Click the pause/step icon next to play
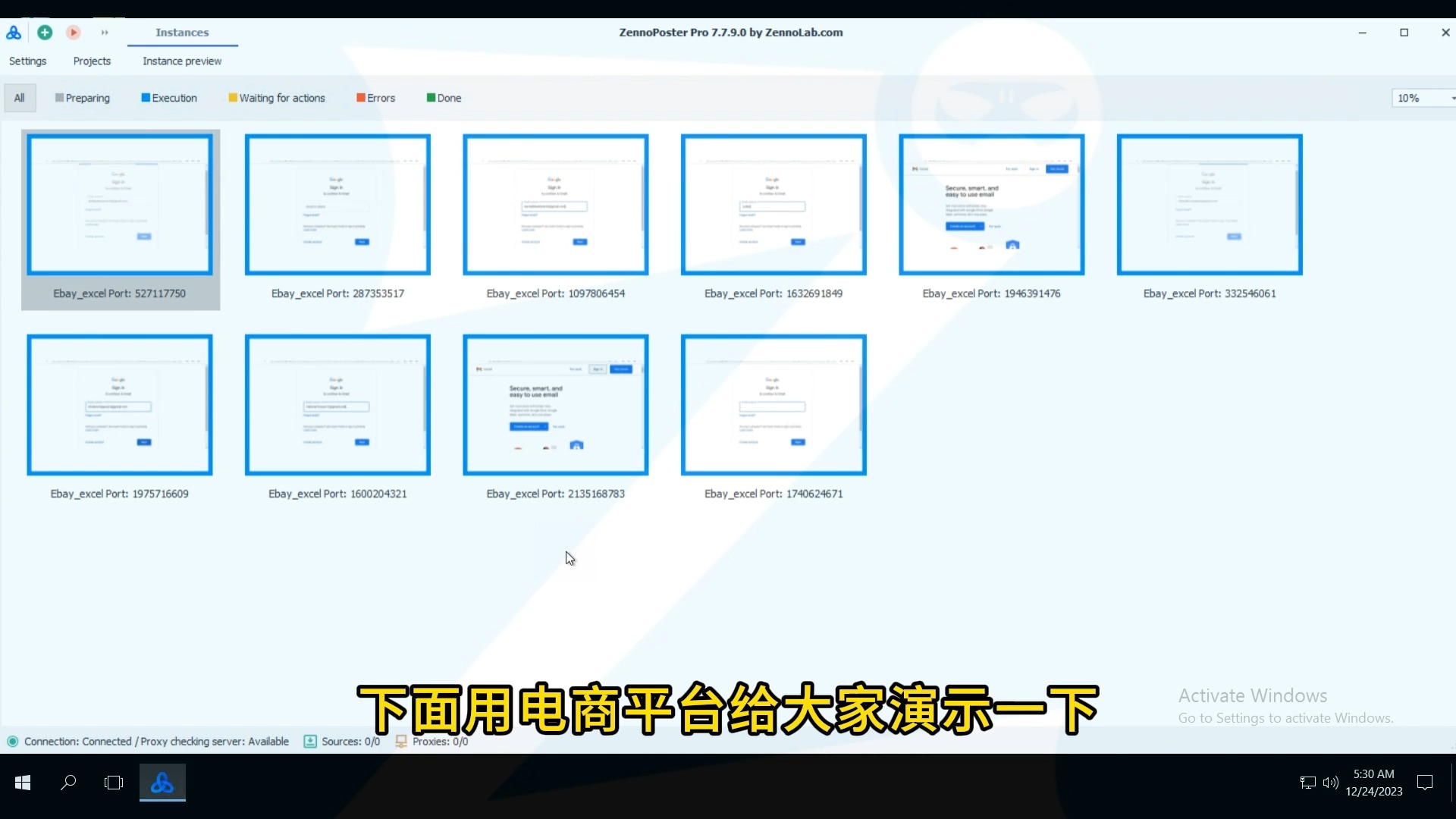The height and width of the screenshot is (819, 1456). [x=104, y=32]
